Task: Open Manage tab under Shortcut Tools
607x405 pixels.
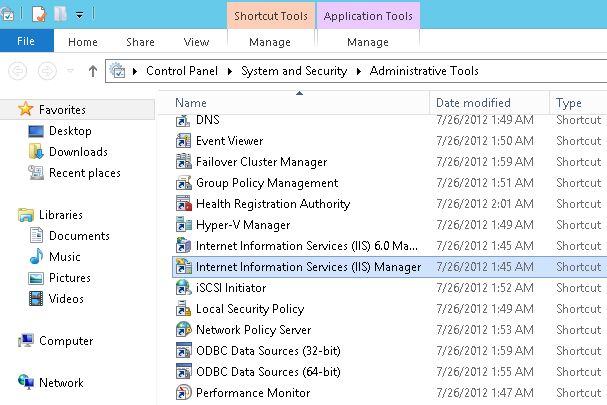Action: point(270,41)
